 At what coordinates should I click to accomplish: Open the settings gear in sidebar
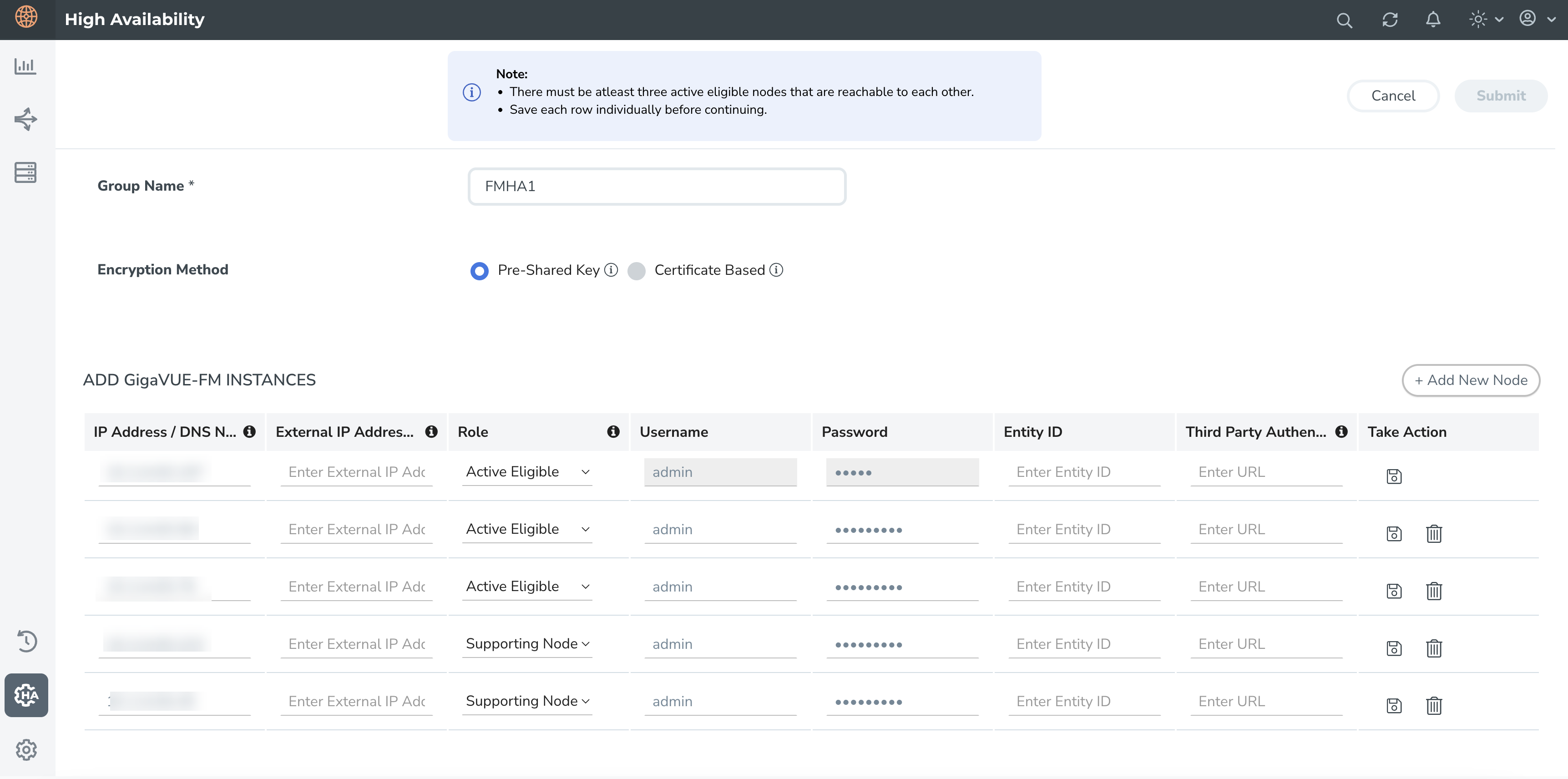point(26,750)
